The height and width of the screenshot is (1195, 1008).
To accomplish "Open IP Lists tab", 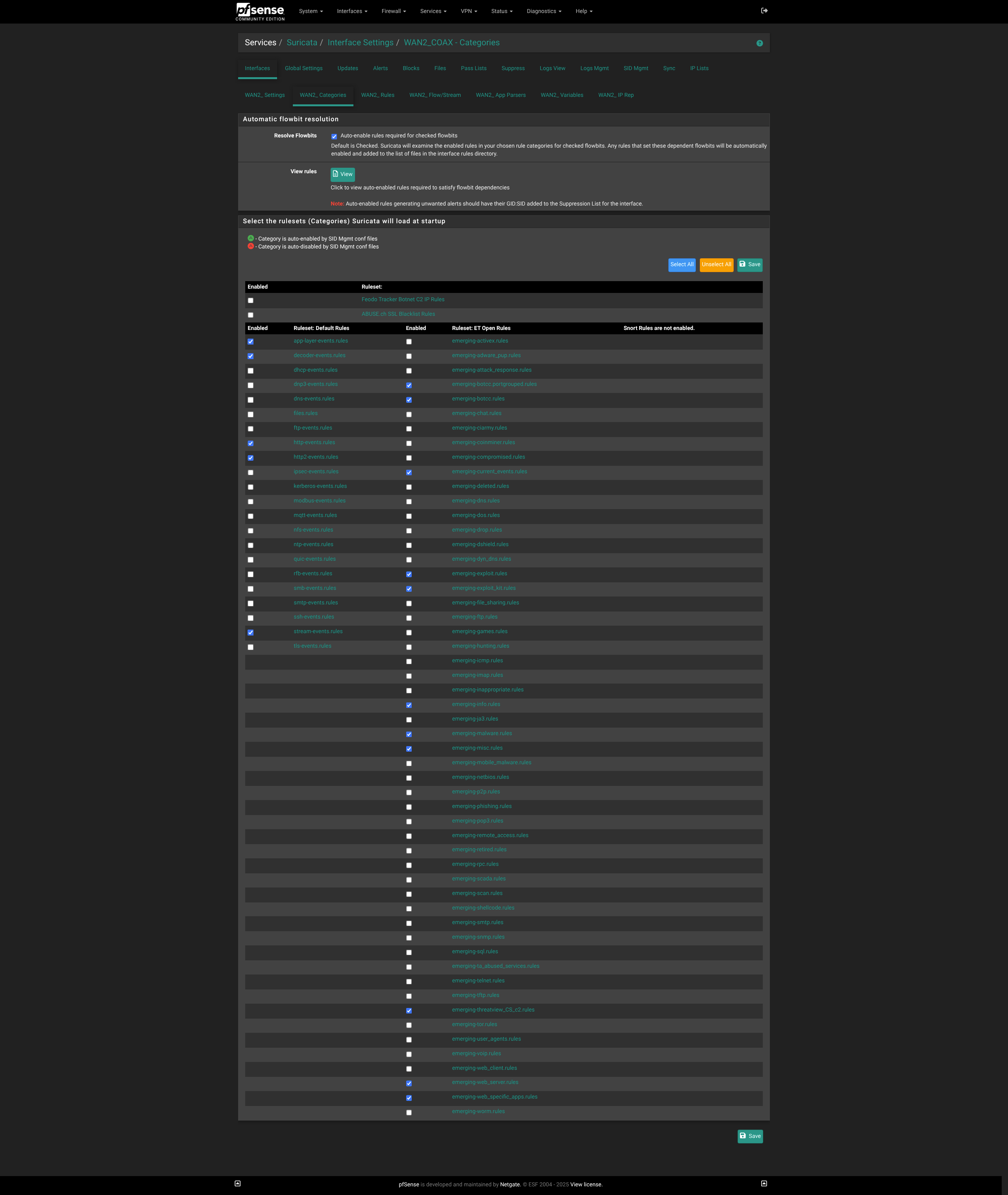I will tap(699, 69).
